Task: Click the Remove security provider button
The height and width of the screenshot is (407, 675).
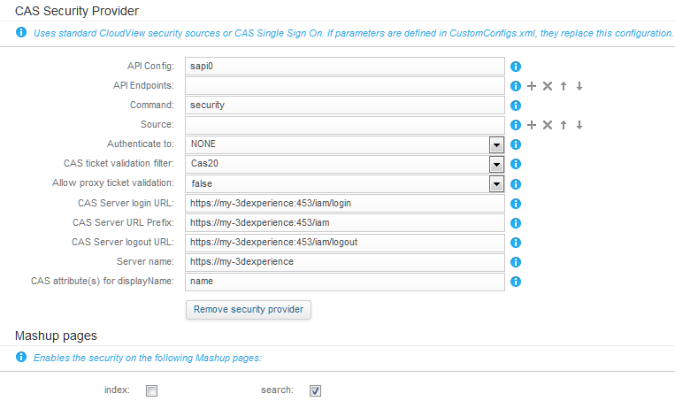Action: pos(248,310)
